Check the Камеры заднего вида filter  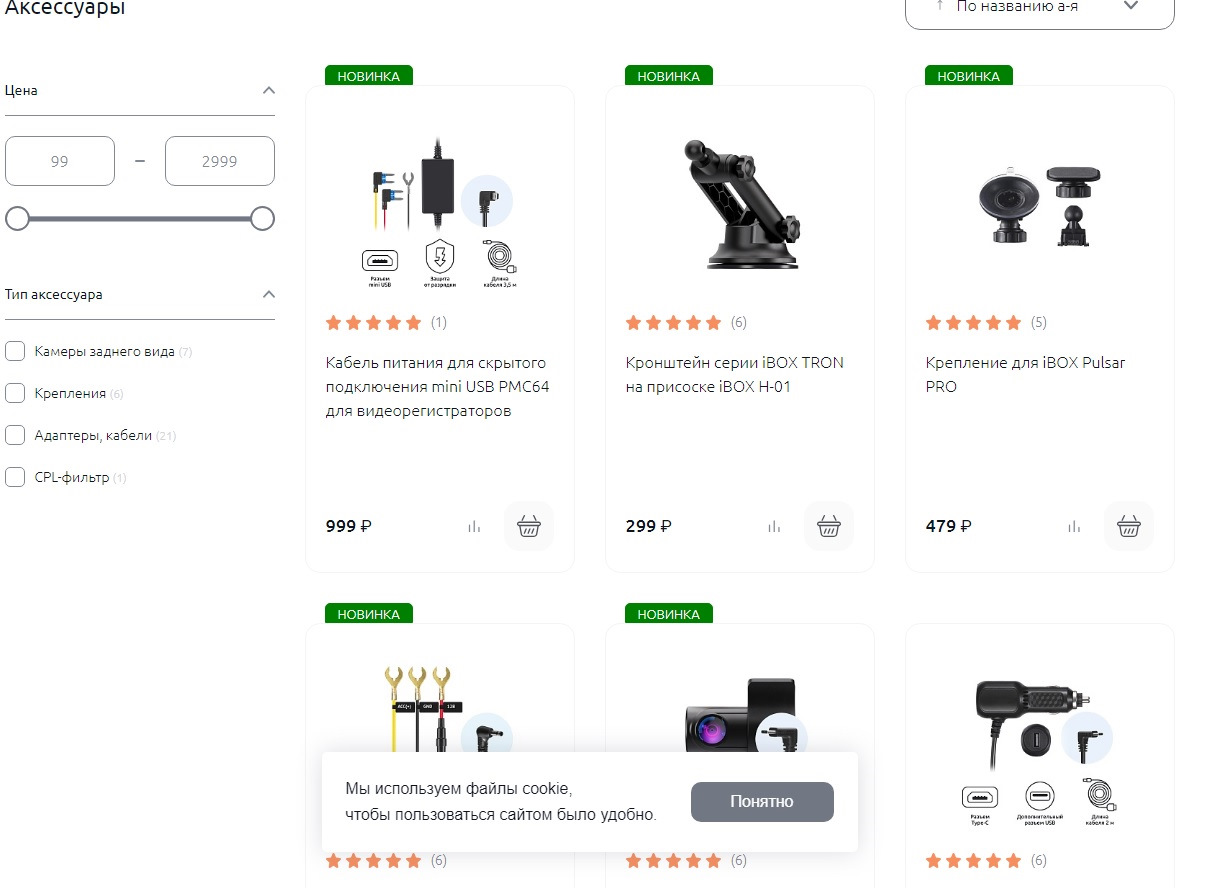pos(15,351)
